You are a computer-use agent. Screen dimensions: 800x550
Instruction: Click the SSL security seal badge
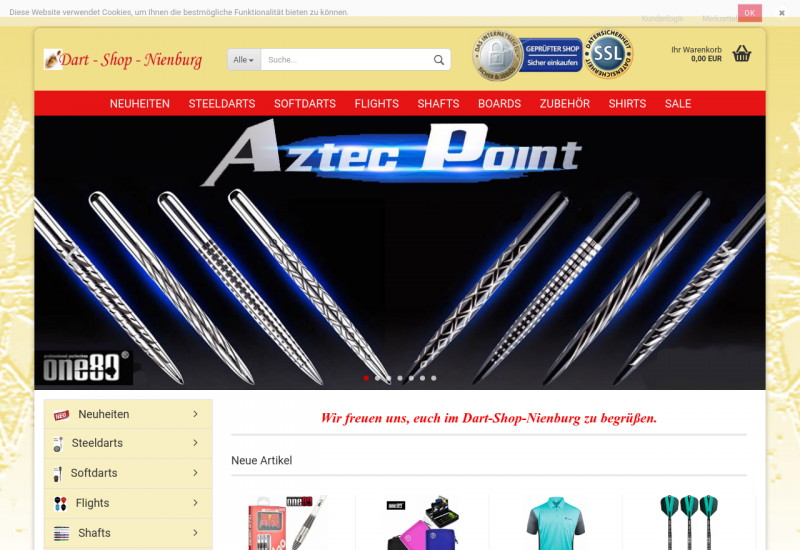(608, 52)
